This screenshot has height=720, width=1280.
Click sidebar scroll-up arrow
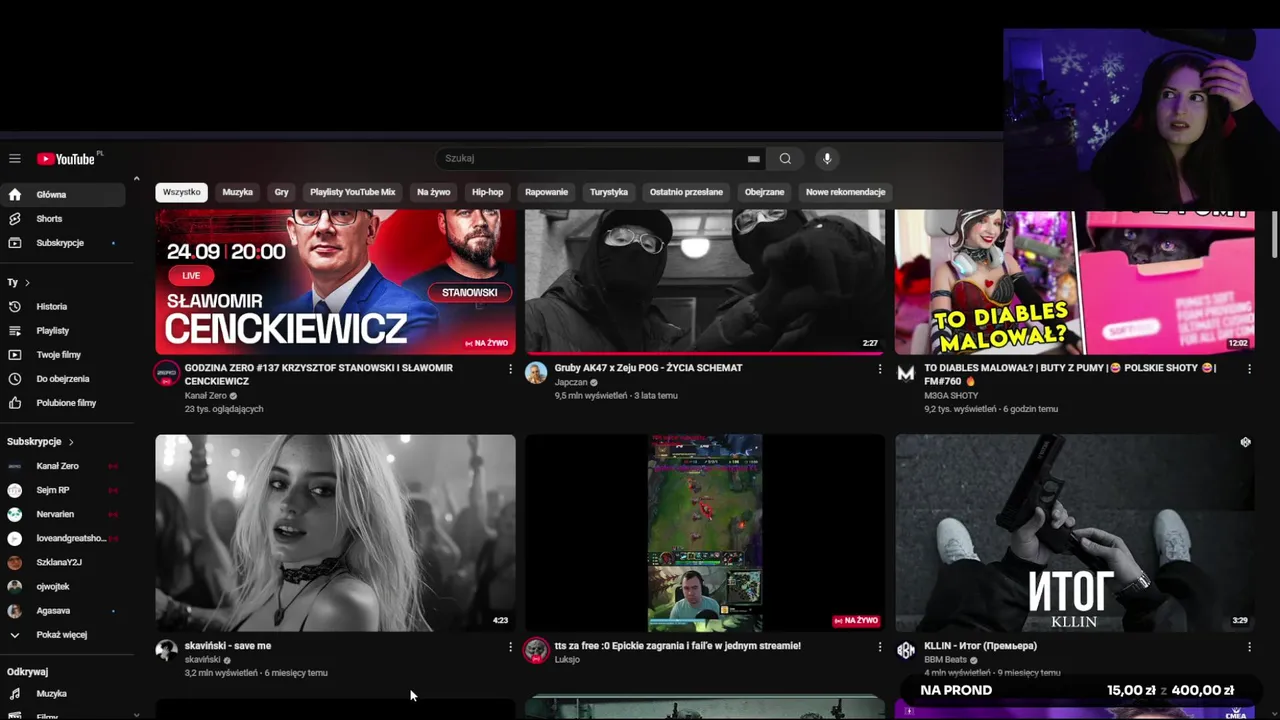pyautogui.click(x=136, y=179)
